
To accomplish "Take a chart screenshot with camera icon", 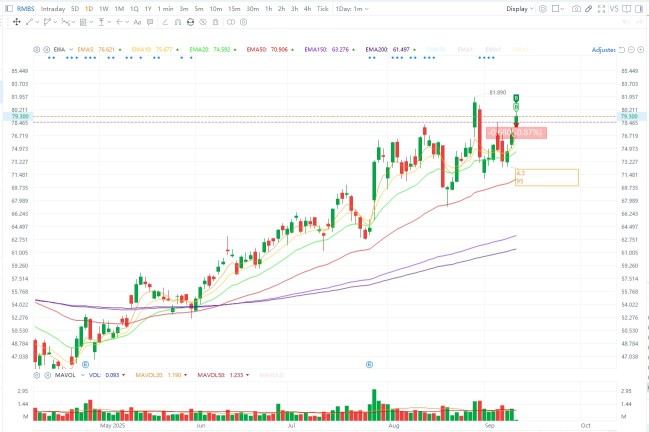I will [x=576, y=9].
